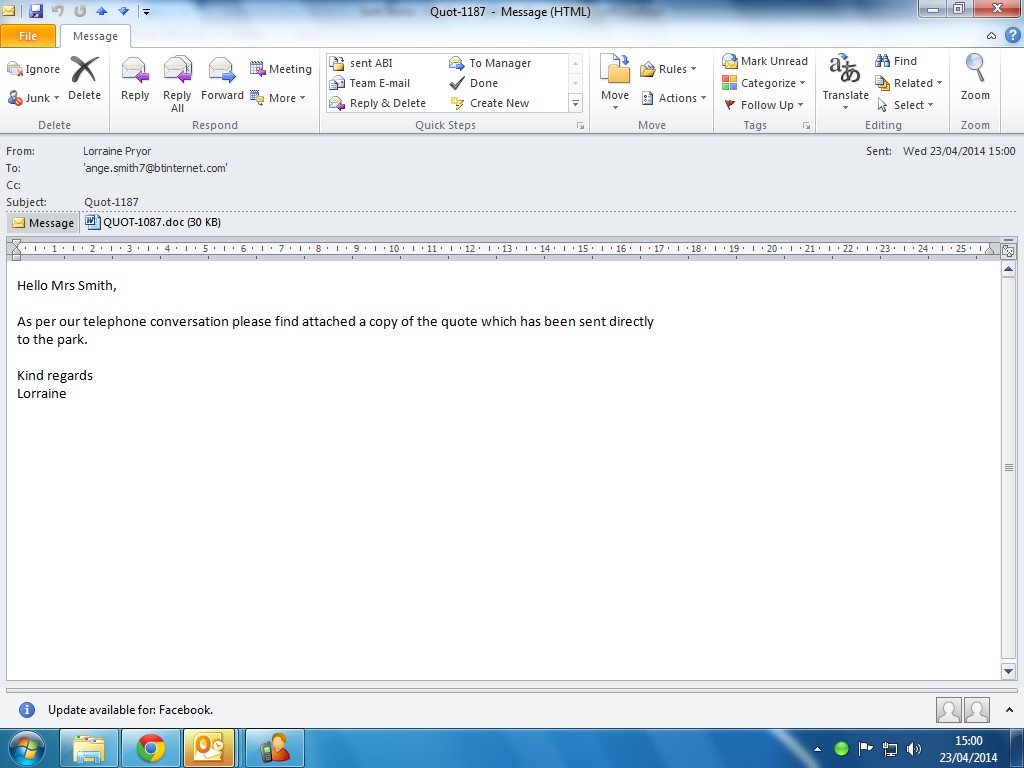Click the Action Center flag icon
Screen dimensions: 1024x768
865,748
